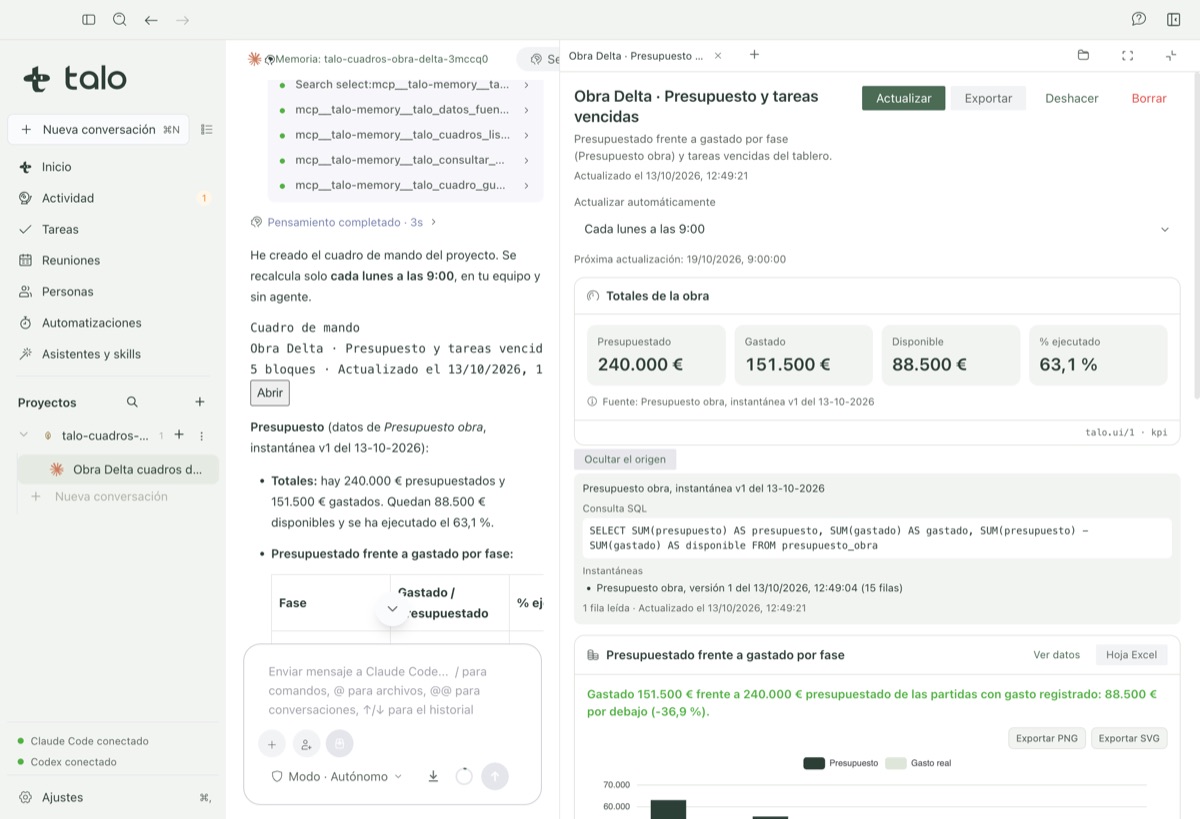Expand the Pensamiento completado section

(343, 222)
